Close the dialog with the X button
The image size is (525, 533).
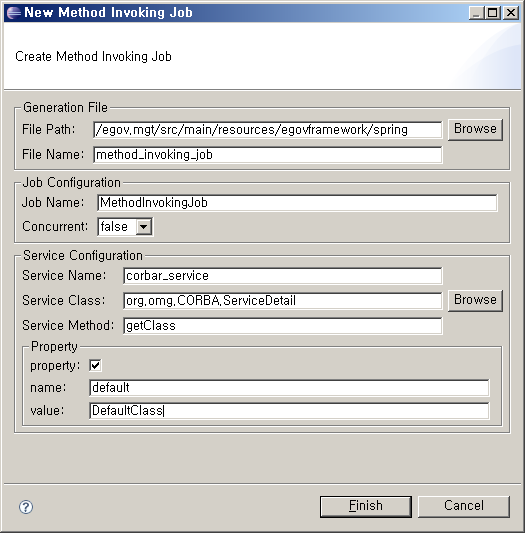(511, 13)
